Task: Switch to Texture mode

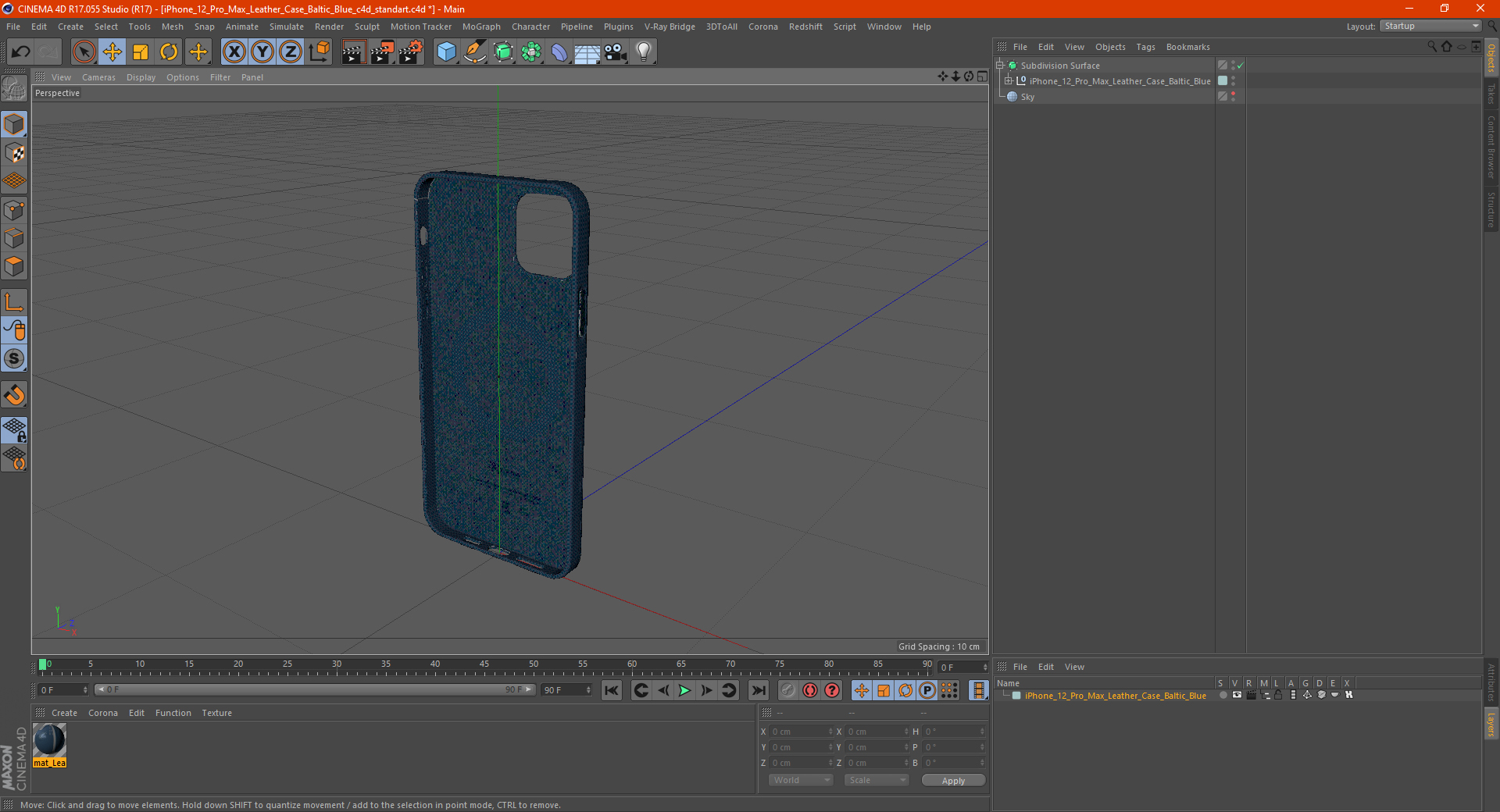Action: 14,153
